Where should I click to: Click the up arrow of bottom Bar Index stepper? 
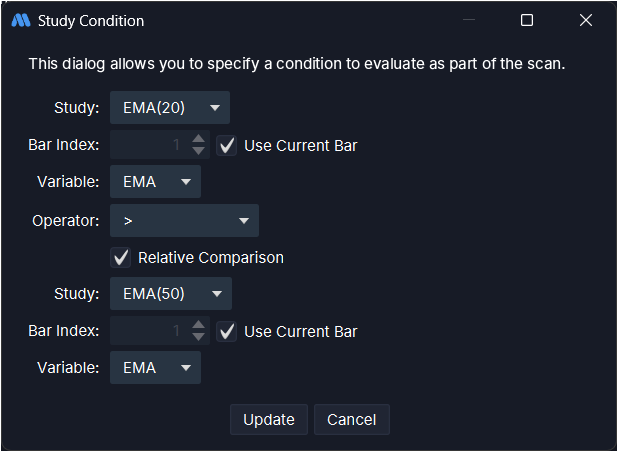pos(198,325)
